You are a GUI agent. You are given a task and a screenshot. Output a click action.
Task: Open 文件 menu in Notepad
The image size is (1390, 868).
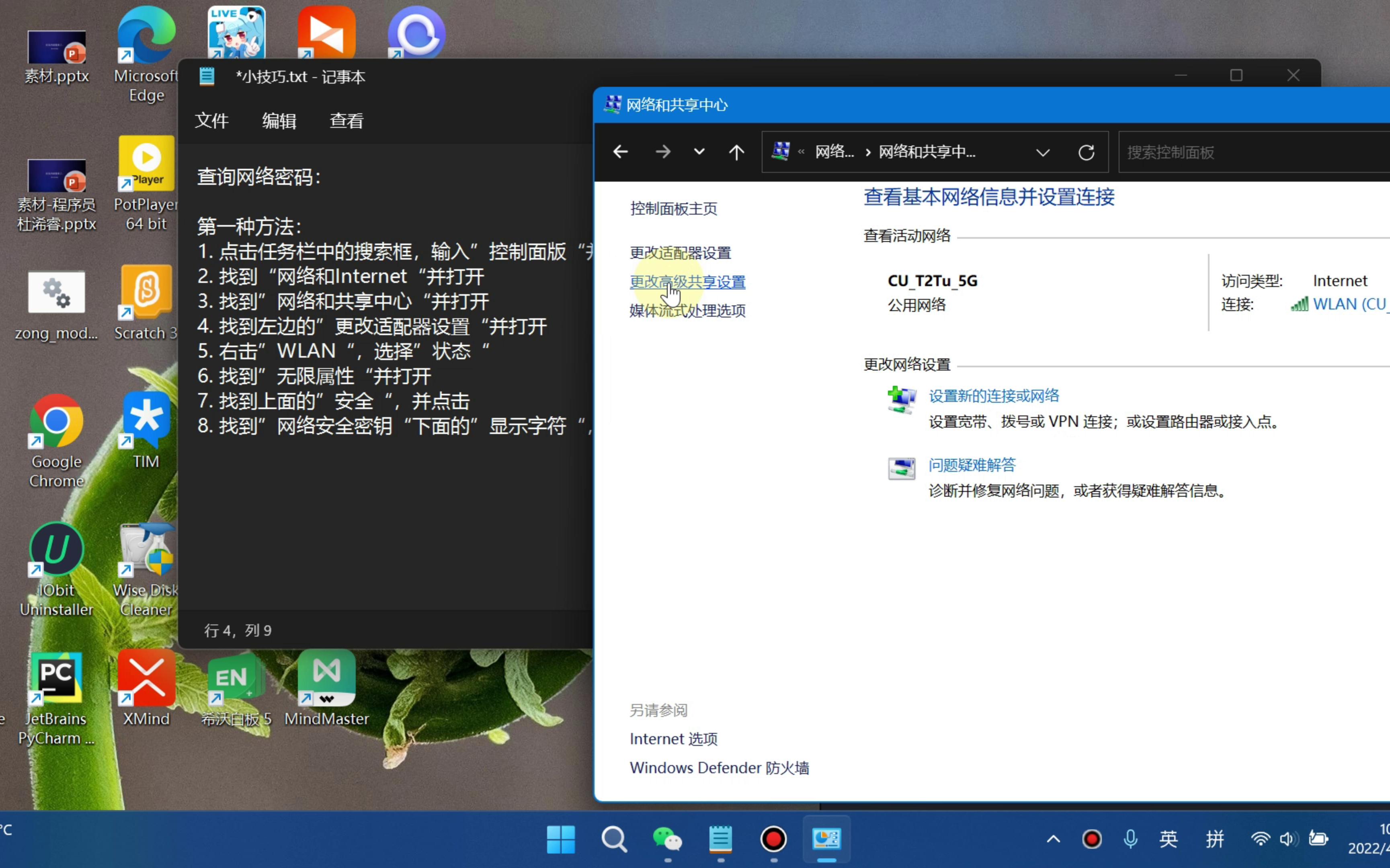tap(211, 121)
